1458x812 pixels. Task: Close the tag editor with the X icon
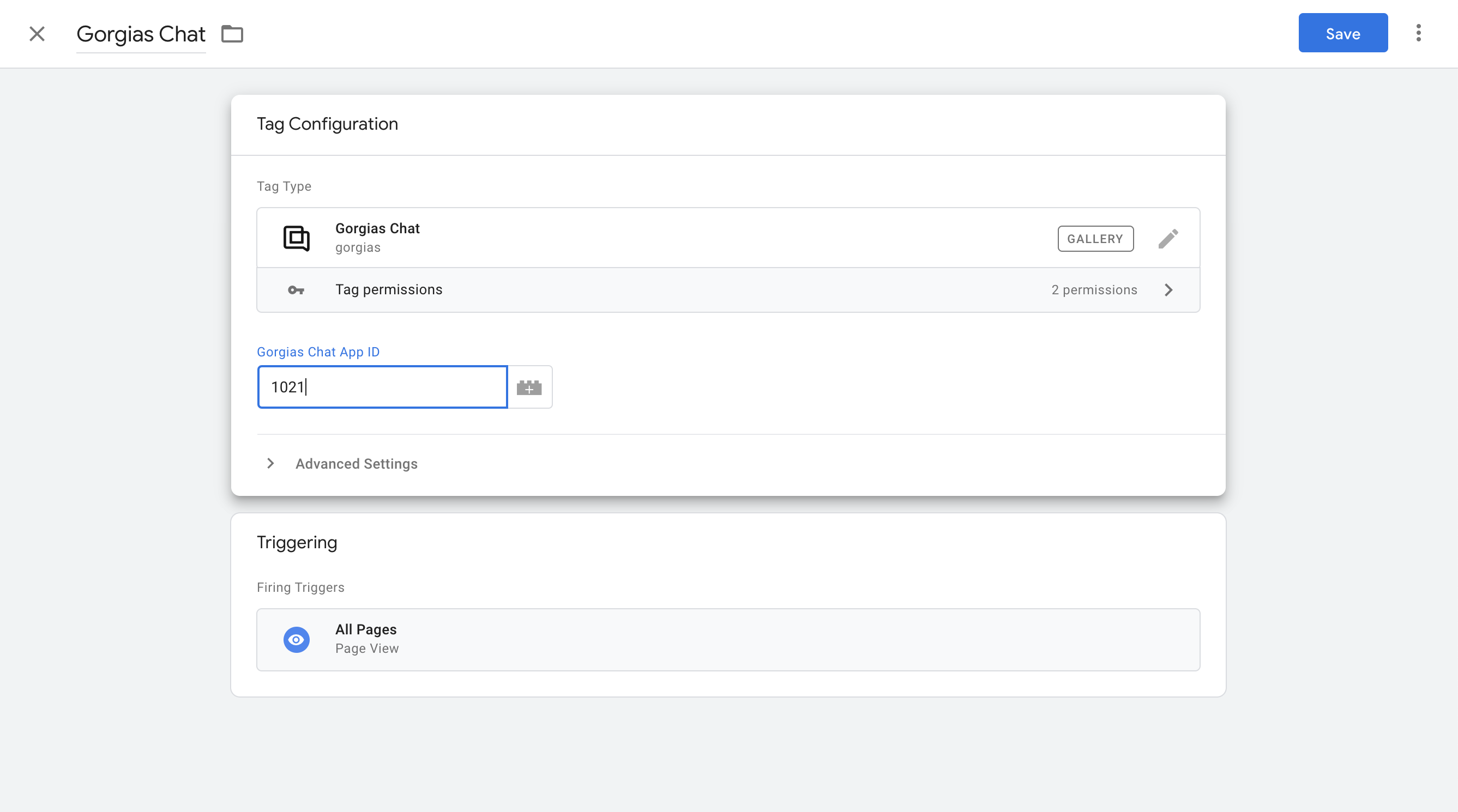(37, 34)
